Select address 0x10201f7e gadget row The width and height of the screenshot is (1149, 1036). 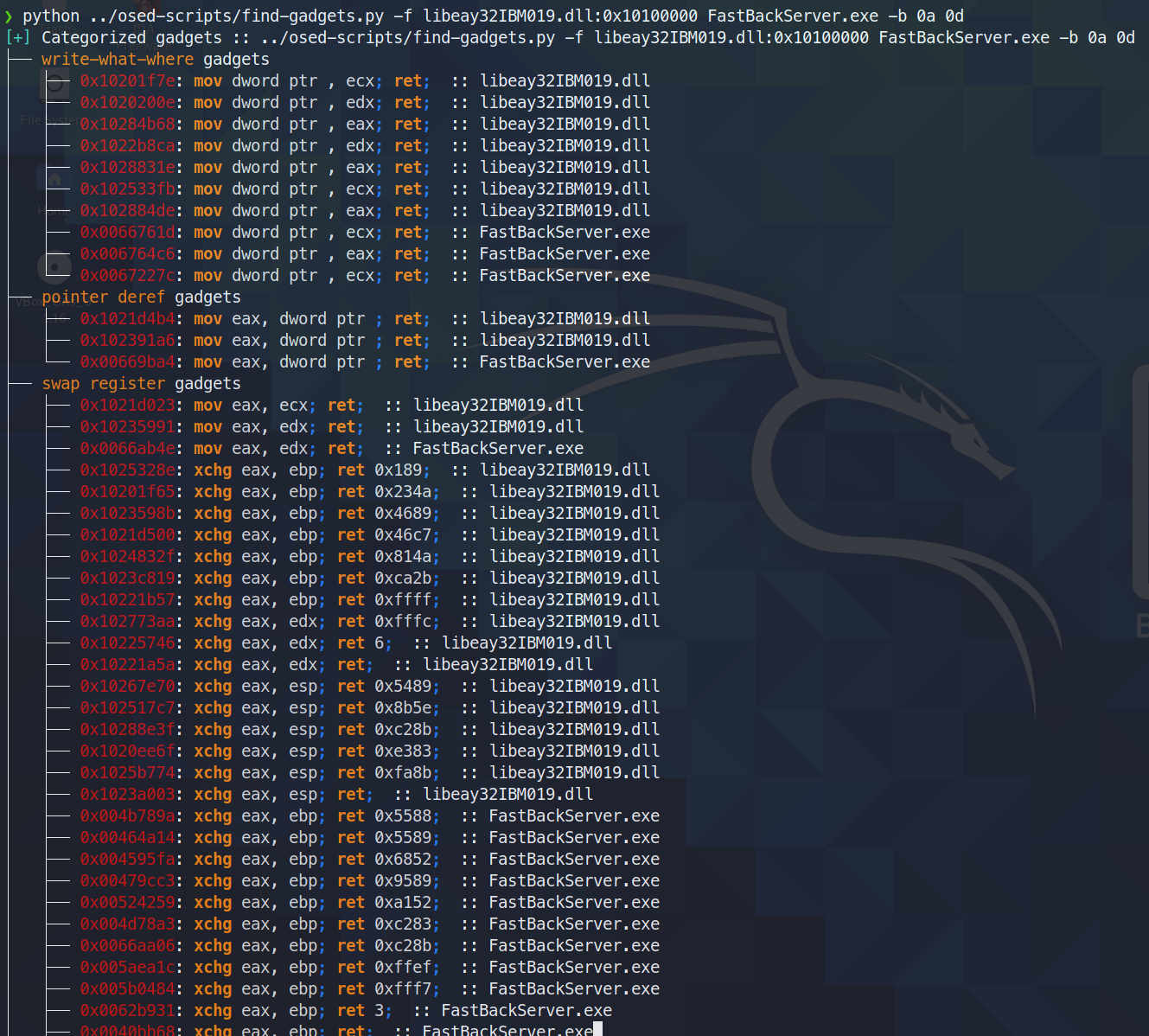tap(365, 81)
